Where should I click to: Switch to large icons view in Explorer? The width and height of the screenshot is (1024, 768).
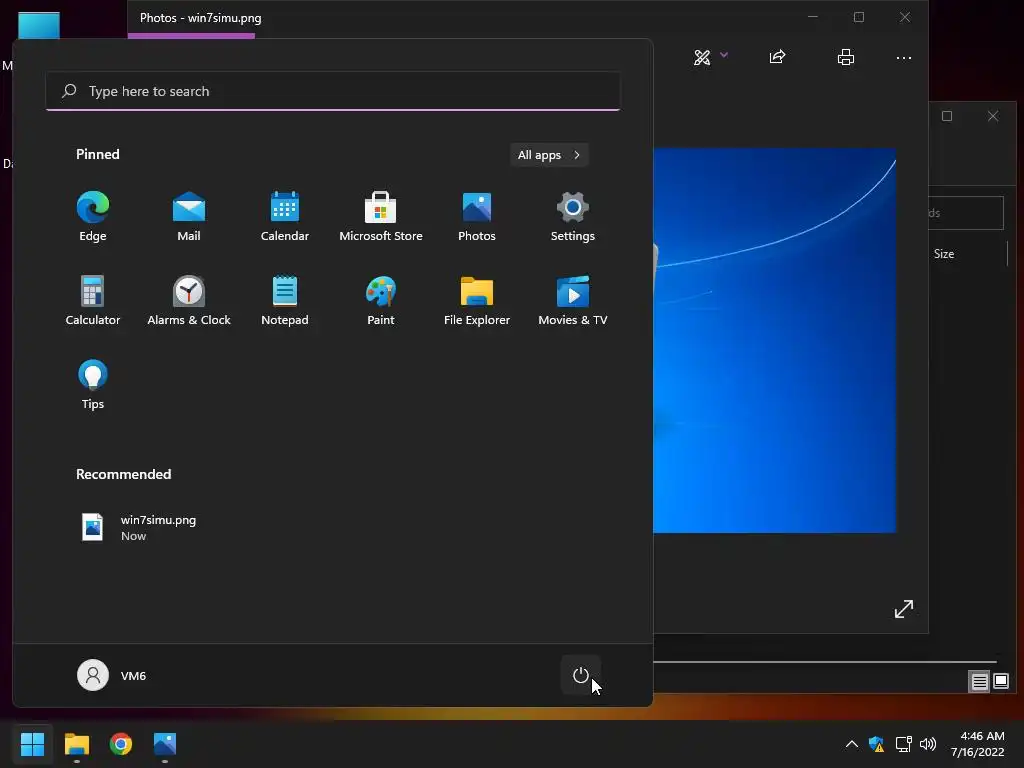pyautogui.click(x=1001, y=682)
